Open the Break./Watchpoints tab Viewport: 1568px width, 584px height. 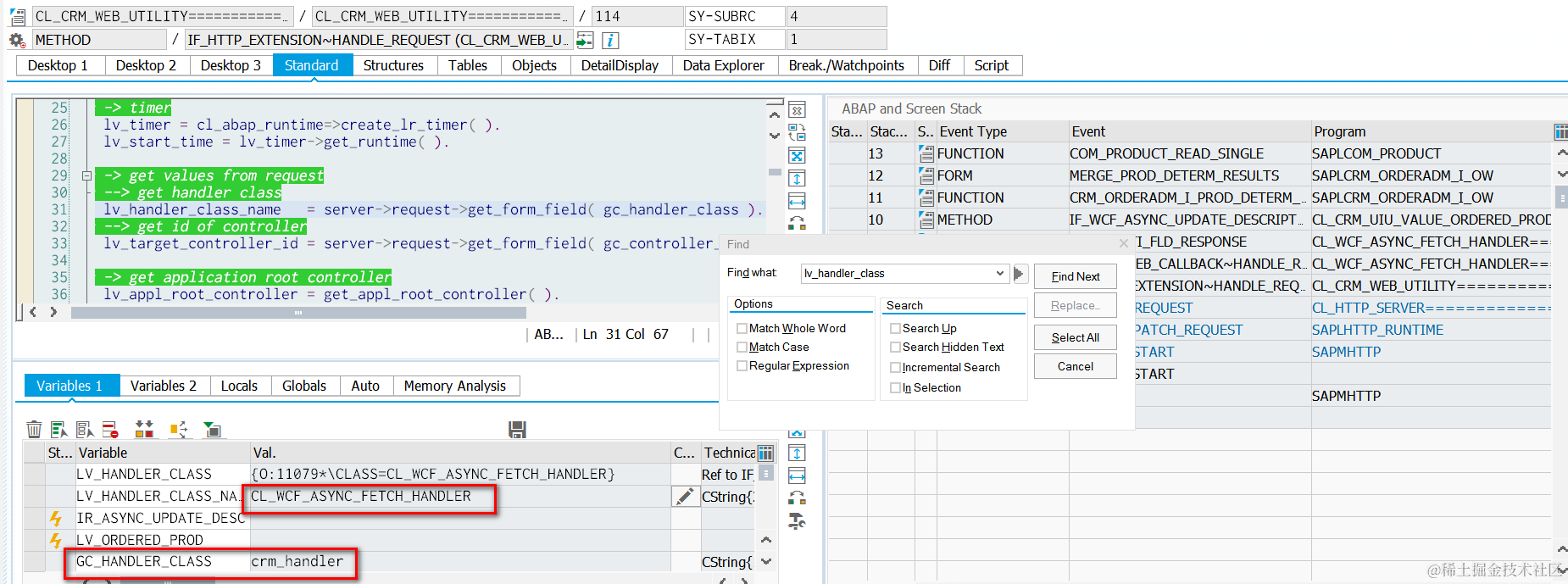click(846, 65)
